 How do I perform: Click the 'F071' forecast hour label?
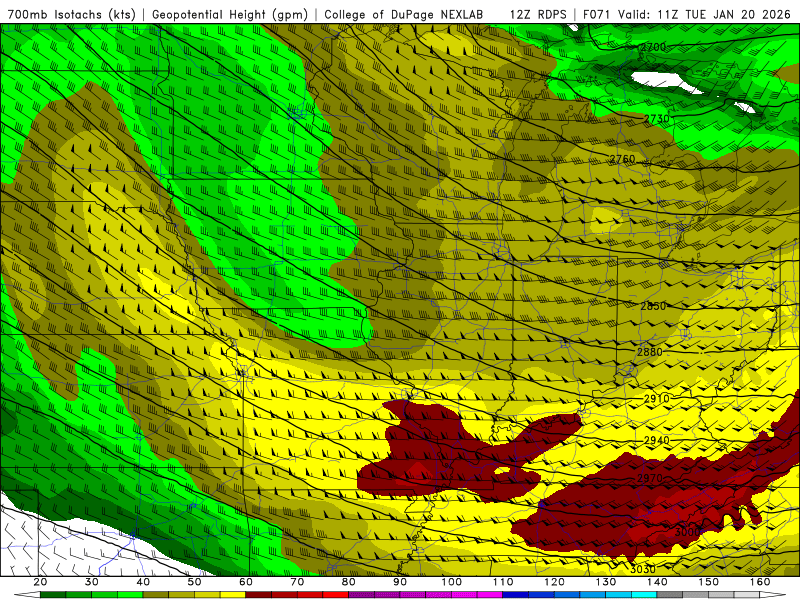coord(597,14)
